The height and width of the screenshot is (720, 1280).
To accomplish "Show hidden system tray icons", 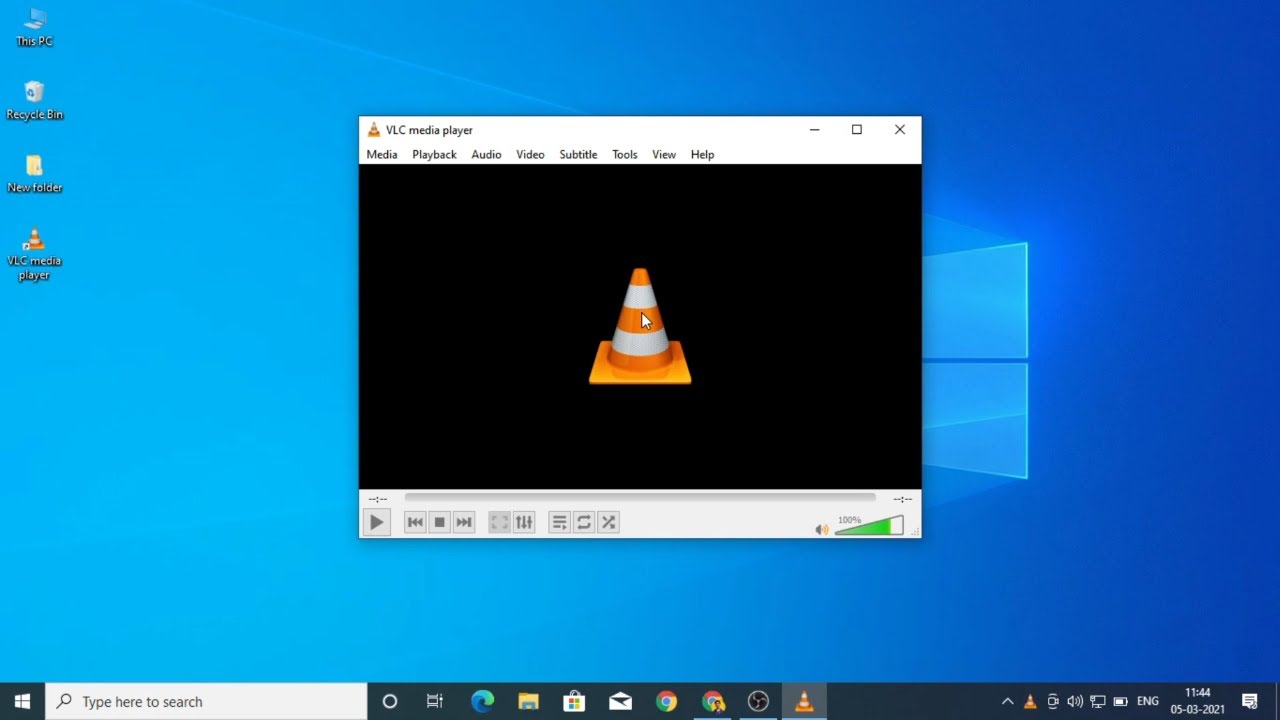I will point(1007,701).
